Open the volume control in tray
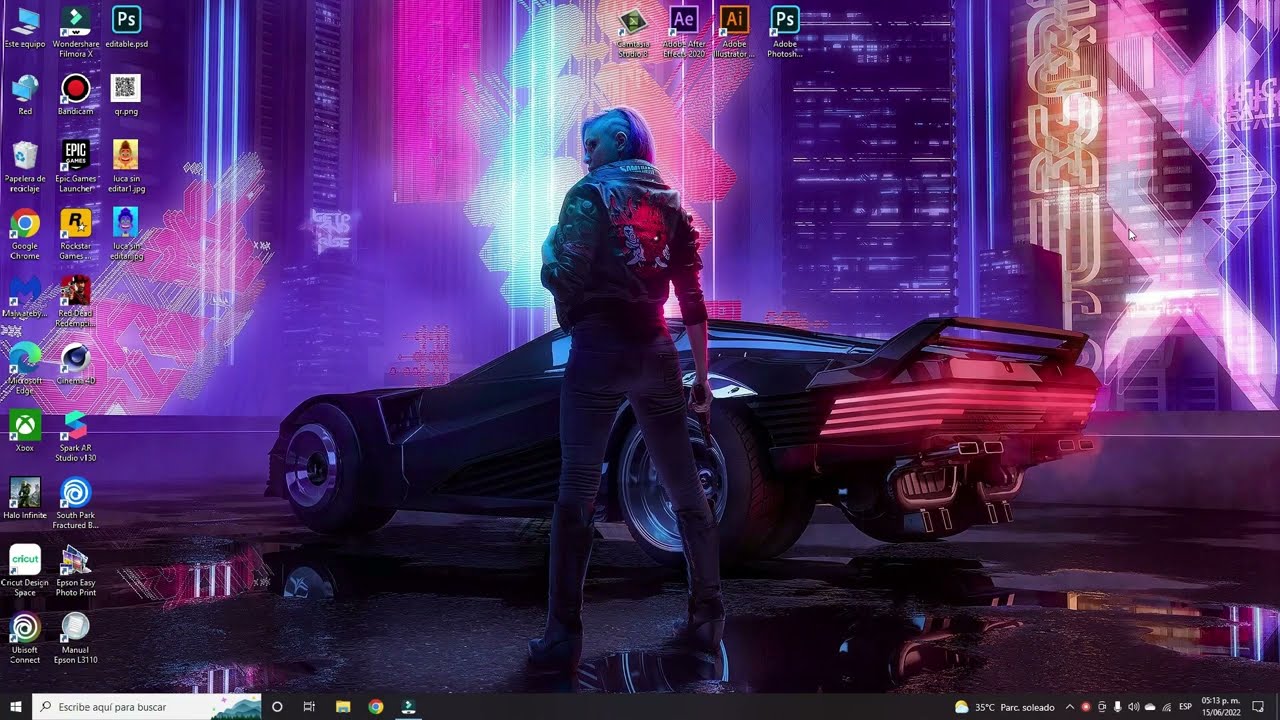 1134,707
